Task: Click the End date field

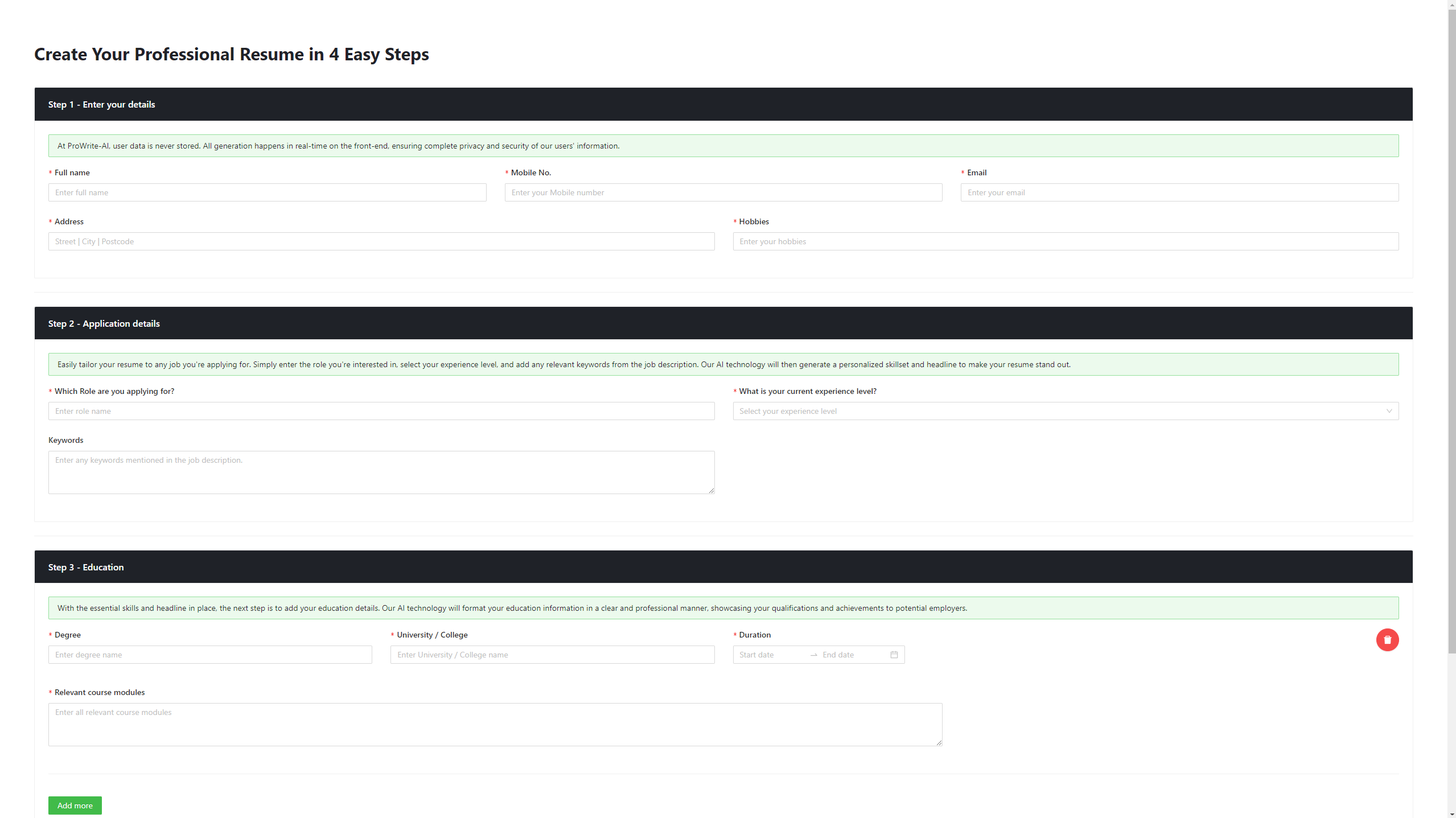Action: 851,655
